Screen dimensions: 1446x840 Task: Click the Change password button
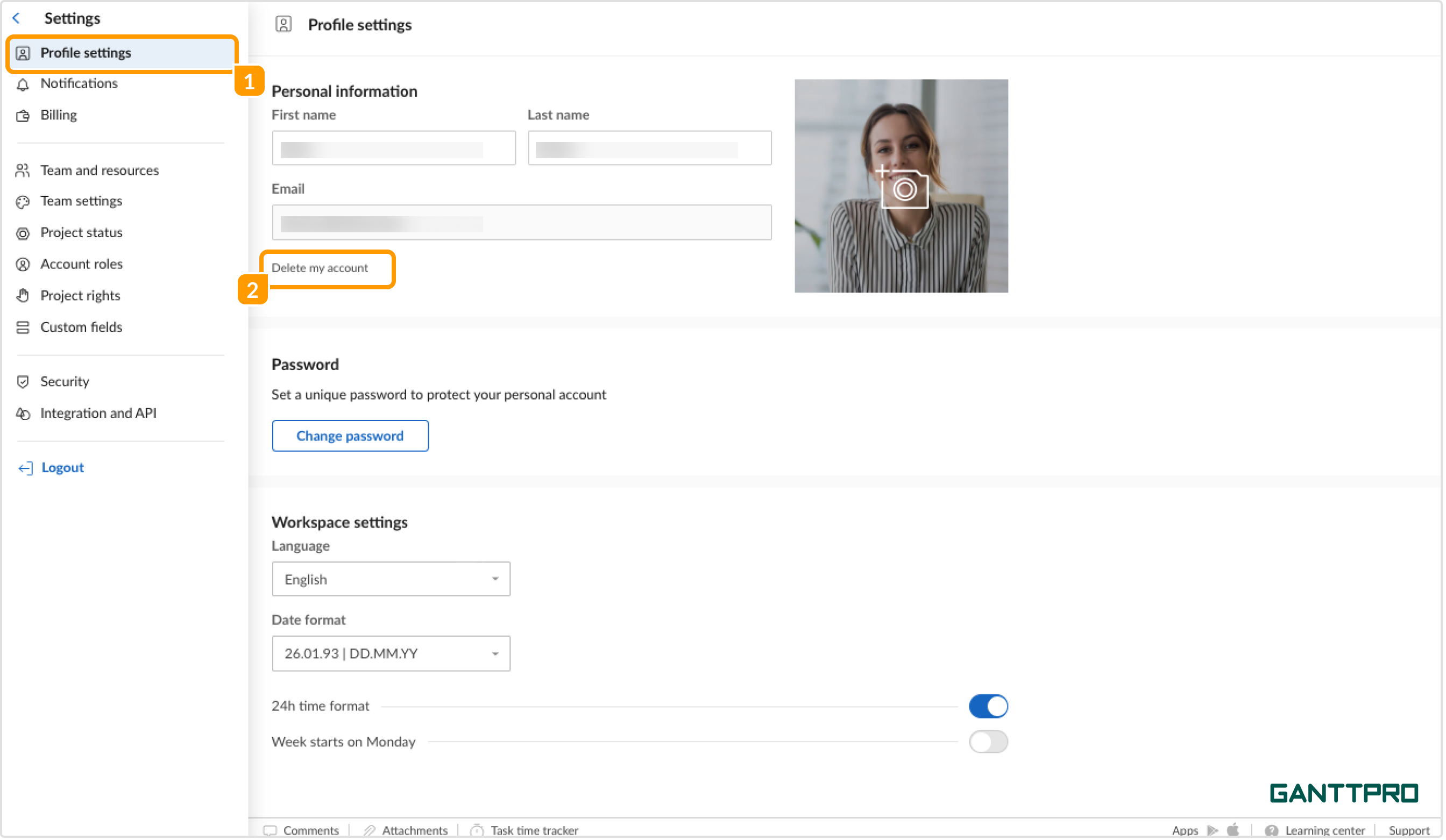[x=350, y=436]
